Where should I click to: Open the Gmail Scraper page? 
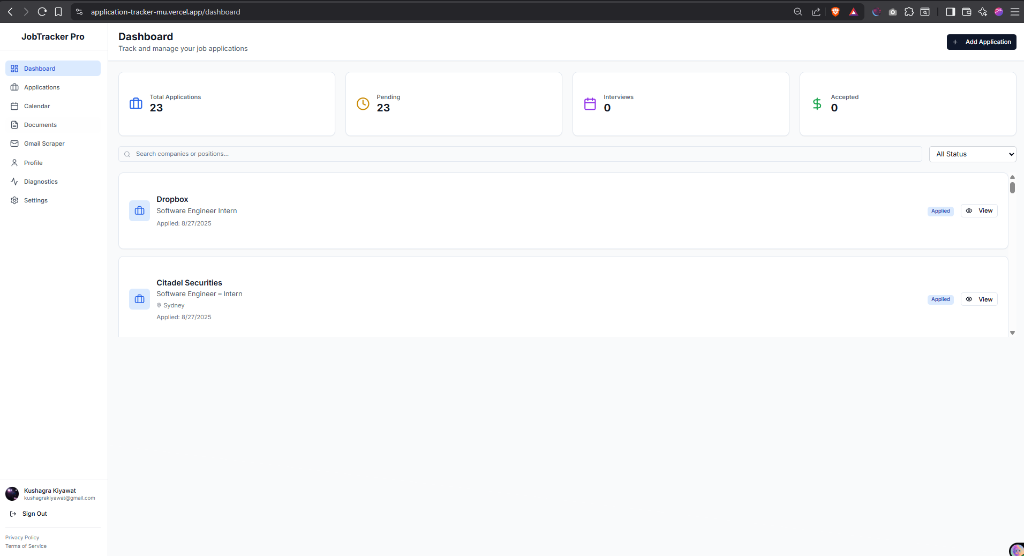(x=53, y=144)
